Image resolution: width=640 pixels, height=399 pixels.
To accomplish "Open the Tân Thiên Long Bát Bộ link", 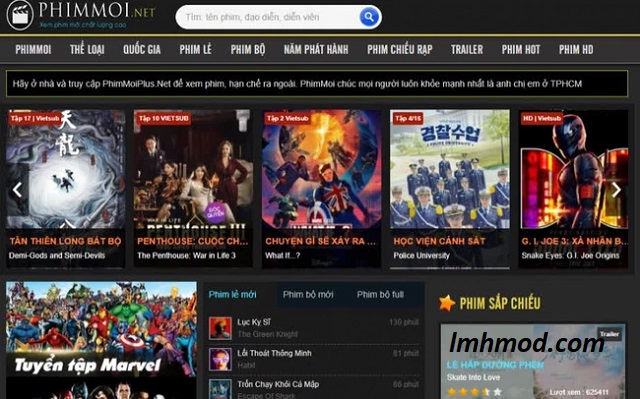I will point(65,241).
